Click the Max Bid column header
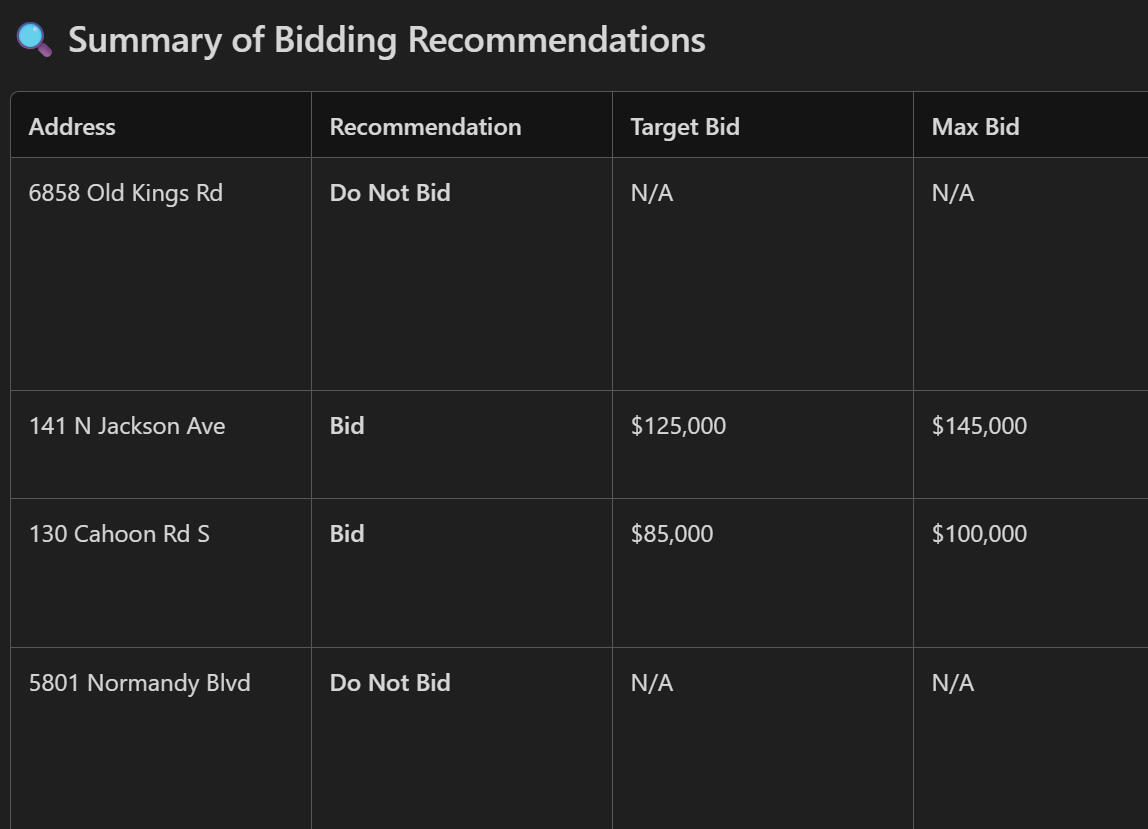 coord(975,127)
